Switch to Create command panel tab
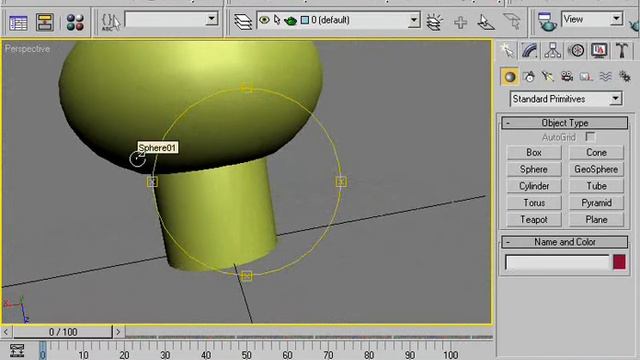The height and width of the screenshot is (360, 640). pyautogui.click(x=507, y=51)
